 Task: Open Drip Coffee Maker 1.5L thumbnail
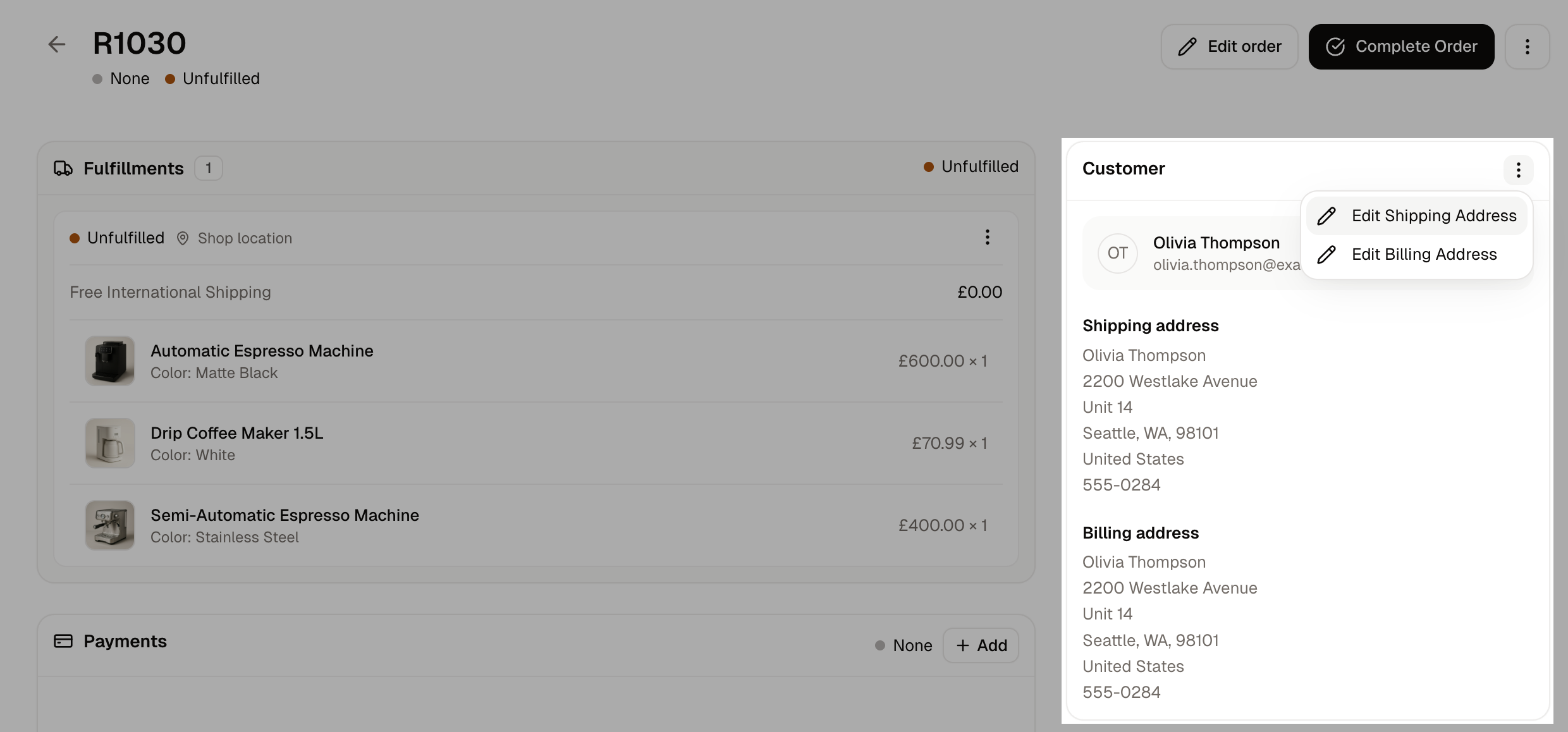[x=110, y=443]
